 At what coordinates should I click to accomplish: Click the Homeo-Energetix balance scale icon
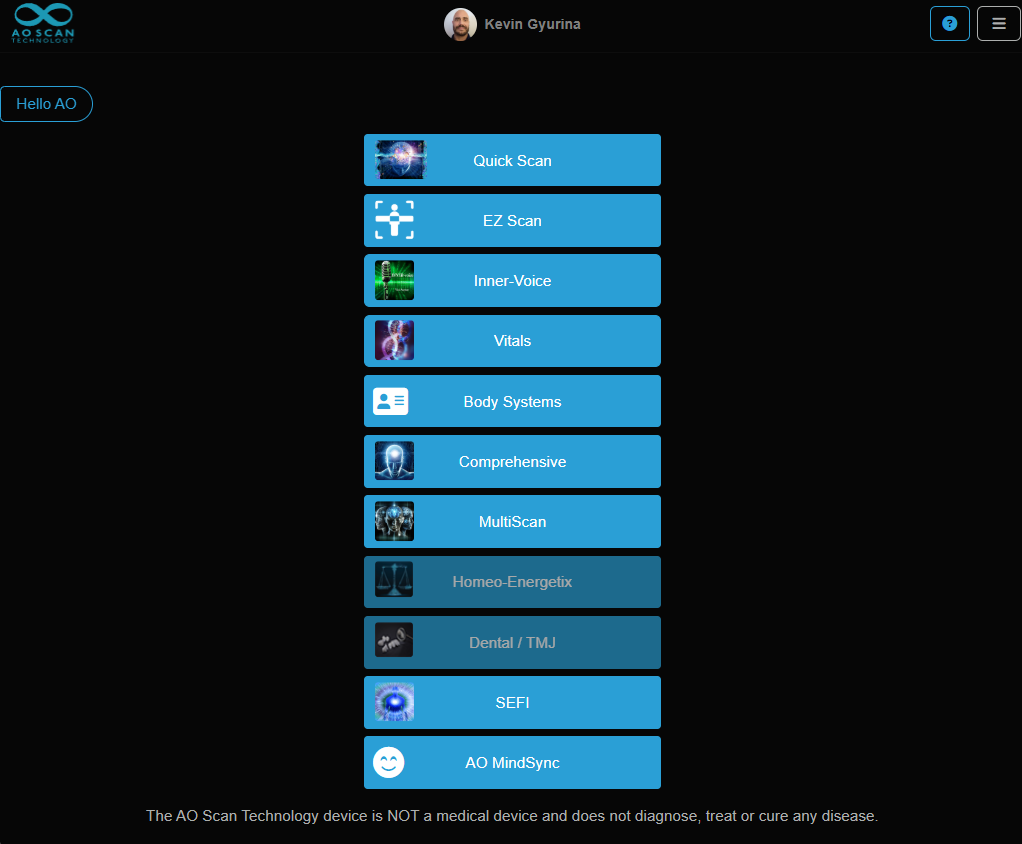point(394,582)
